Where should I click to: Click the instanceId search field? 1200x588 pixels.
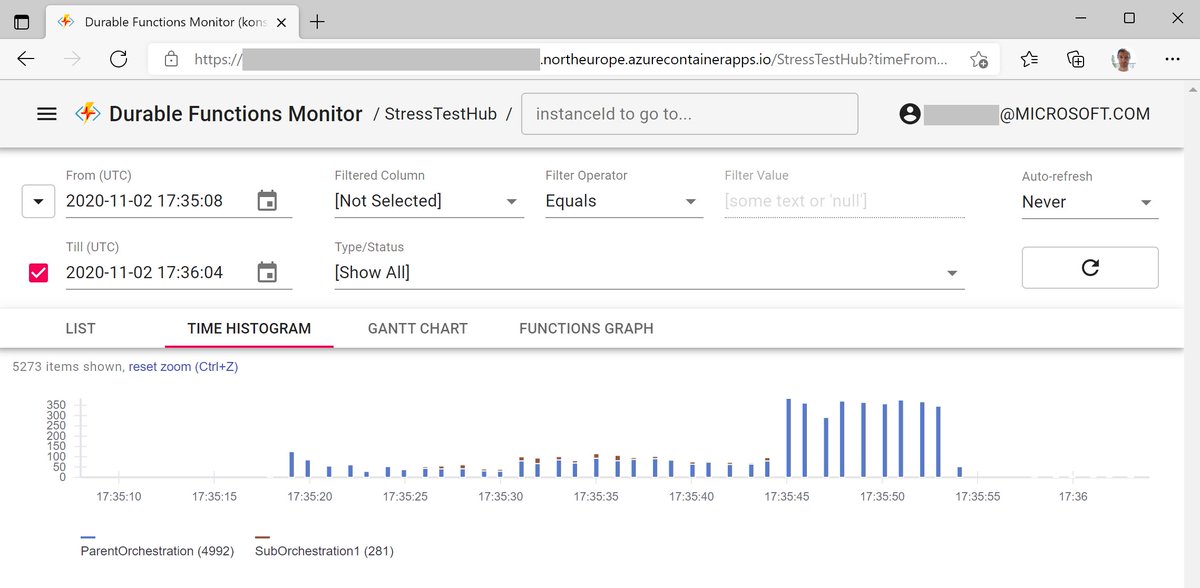(690, 113)
